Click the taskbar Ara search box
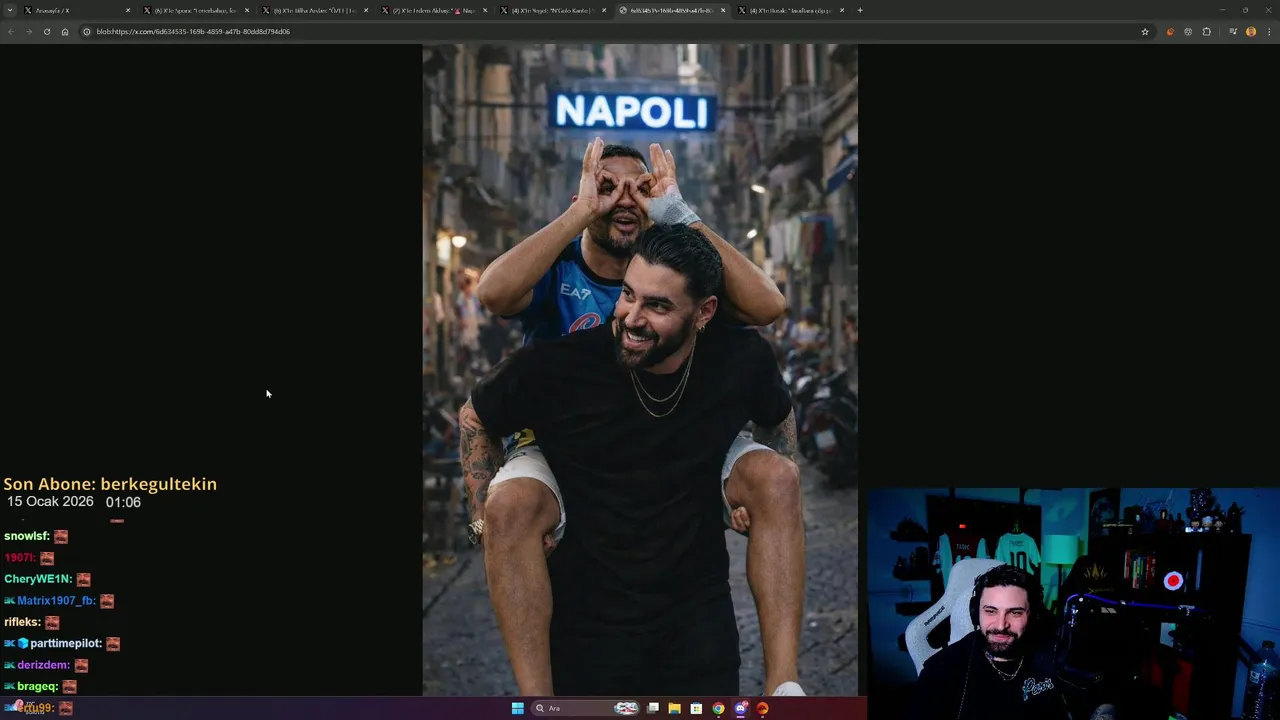The image size is (1280, 720). point(586,708)
